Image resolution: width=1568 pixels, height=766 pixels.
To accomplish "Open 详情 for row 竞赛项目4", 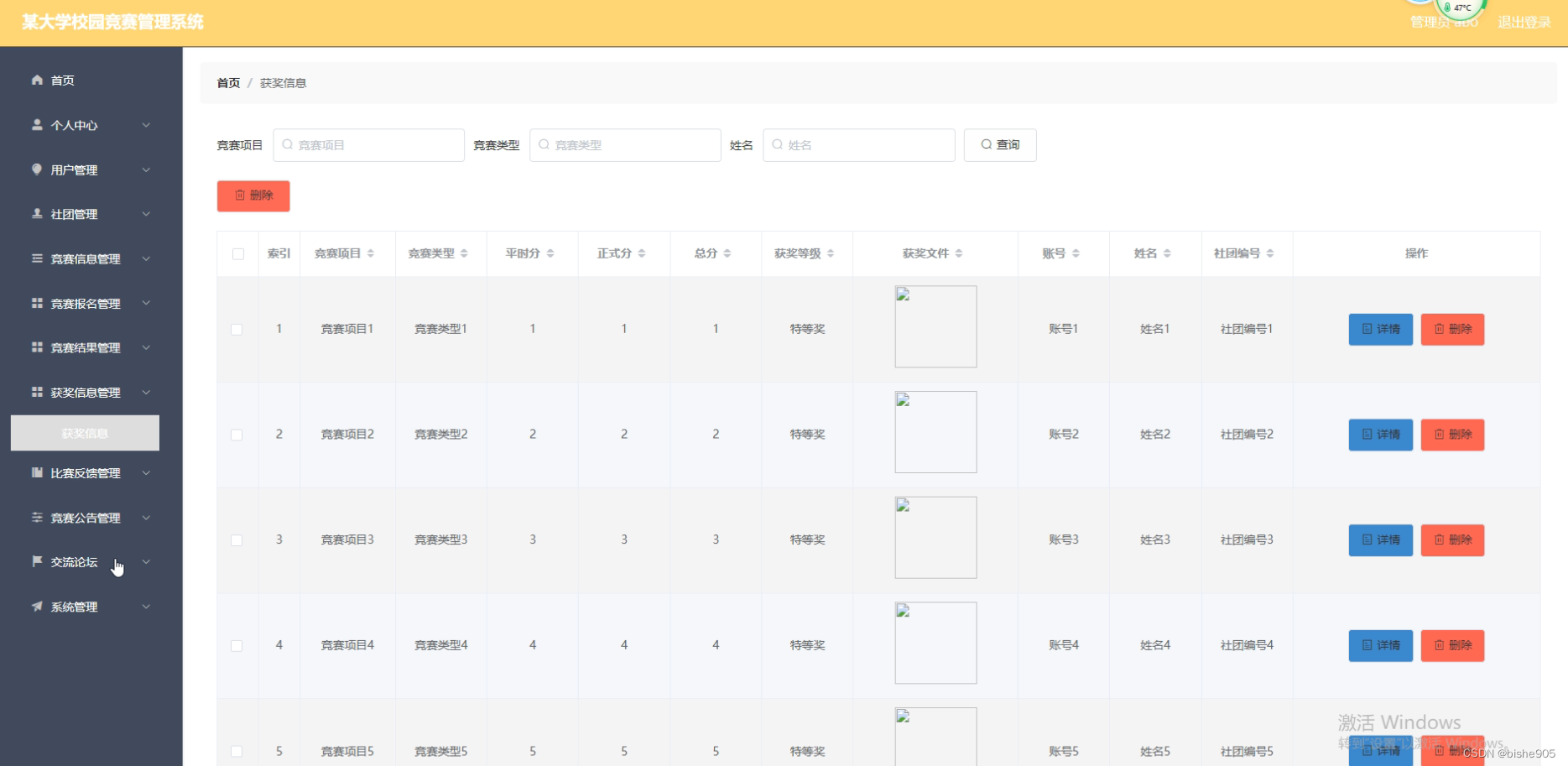I will click(x=1380, y=646).
